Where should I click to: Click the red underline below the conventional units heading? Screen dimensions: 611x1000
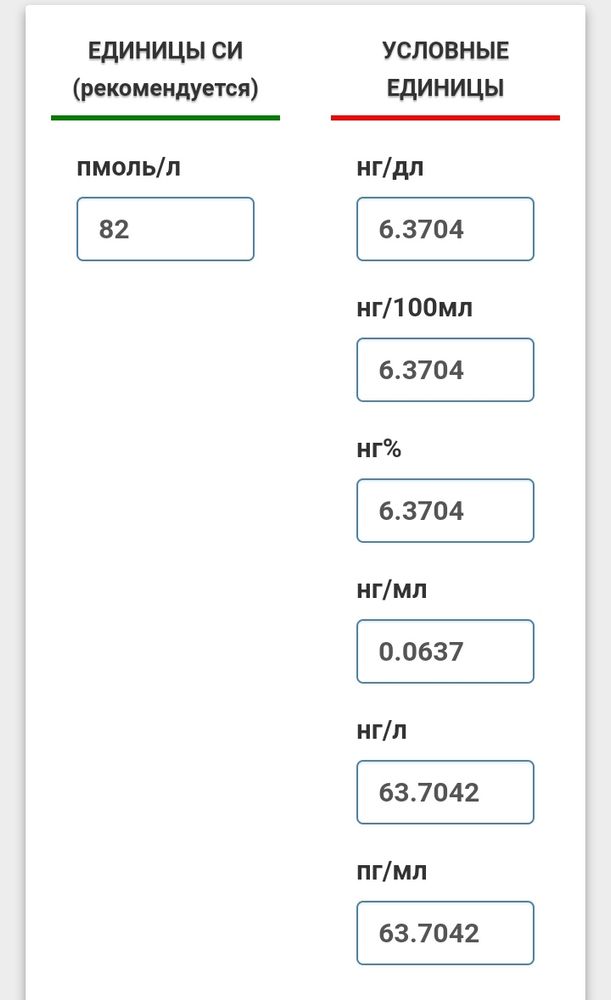445,118
